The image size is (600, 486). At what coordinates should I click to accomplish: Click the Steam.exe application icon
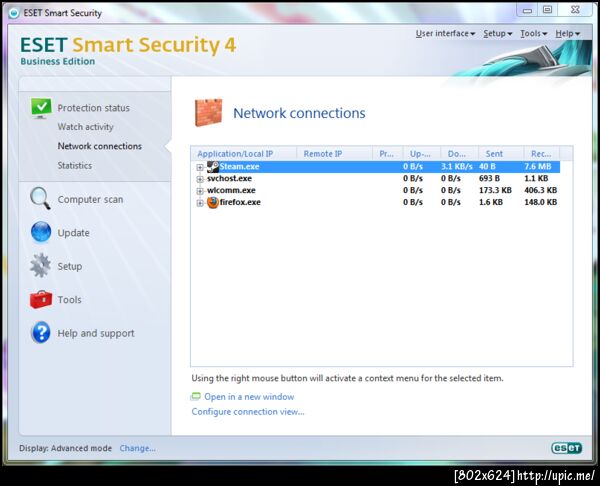(x=213, y=166)
